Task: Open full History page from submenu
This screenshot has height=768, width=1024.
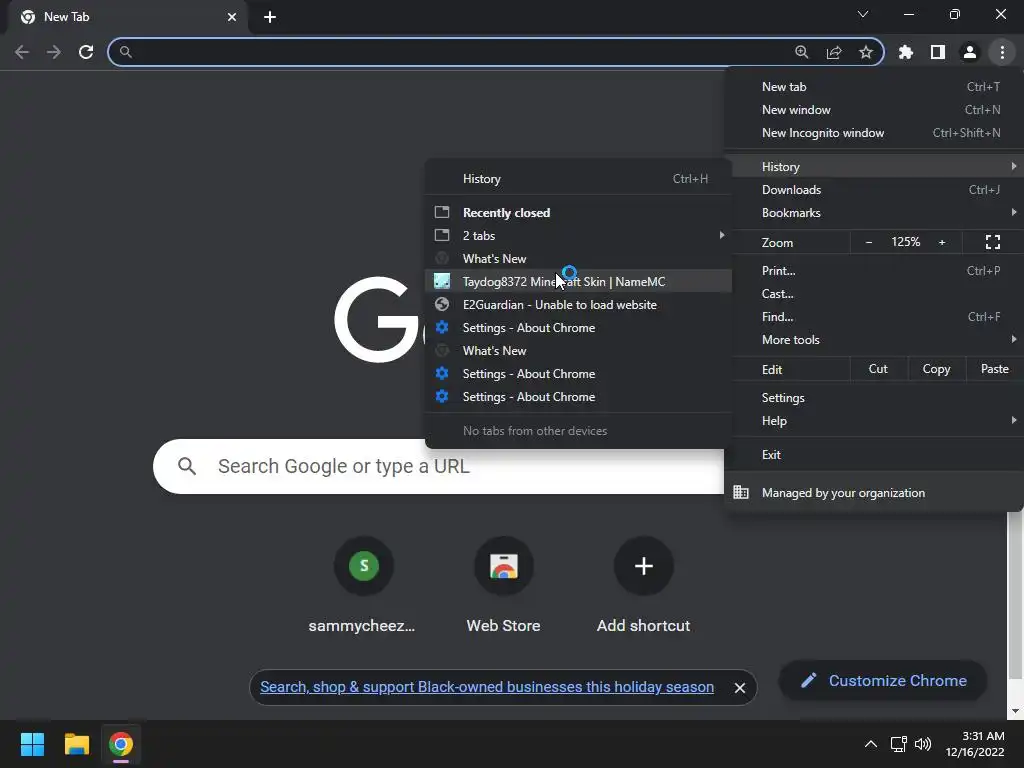Action: [x=578, y=179]
